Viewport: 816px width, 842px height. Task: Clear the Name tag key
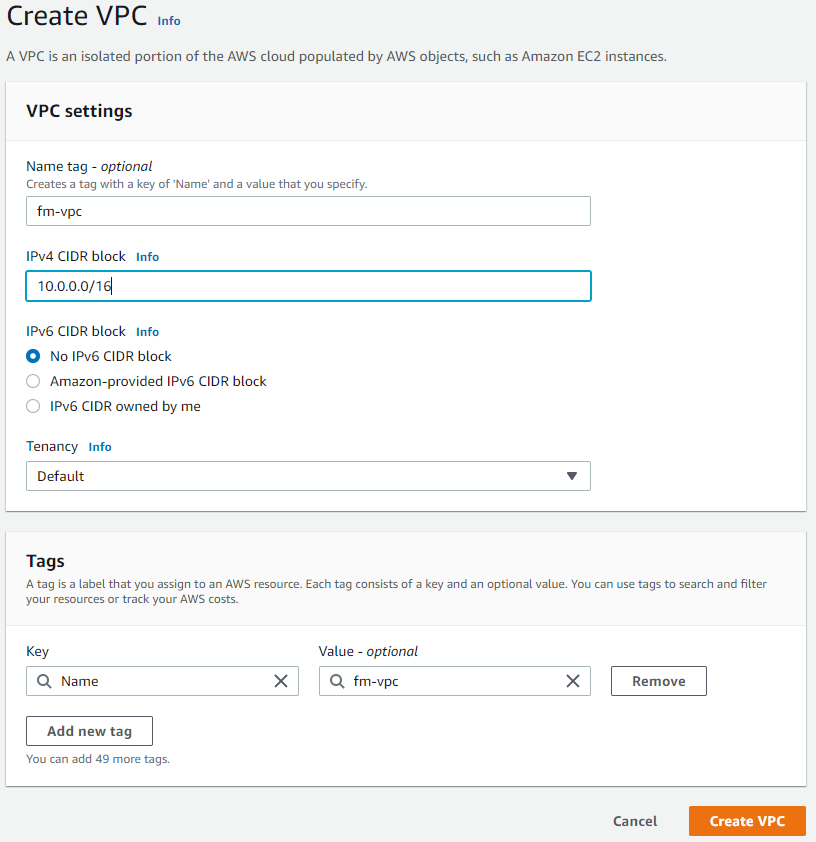click(281, 681)
